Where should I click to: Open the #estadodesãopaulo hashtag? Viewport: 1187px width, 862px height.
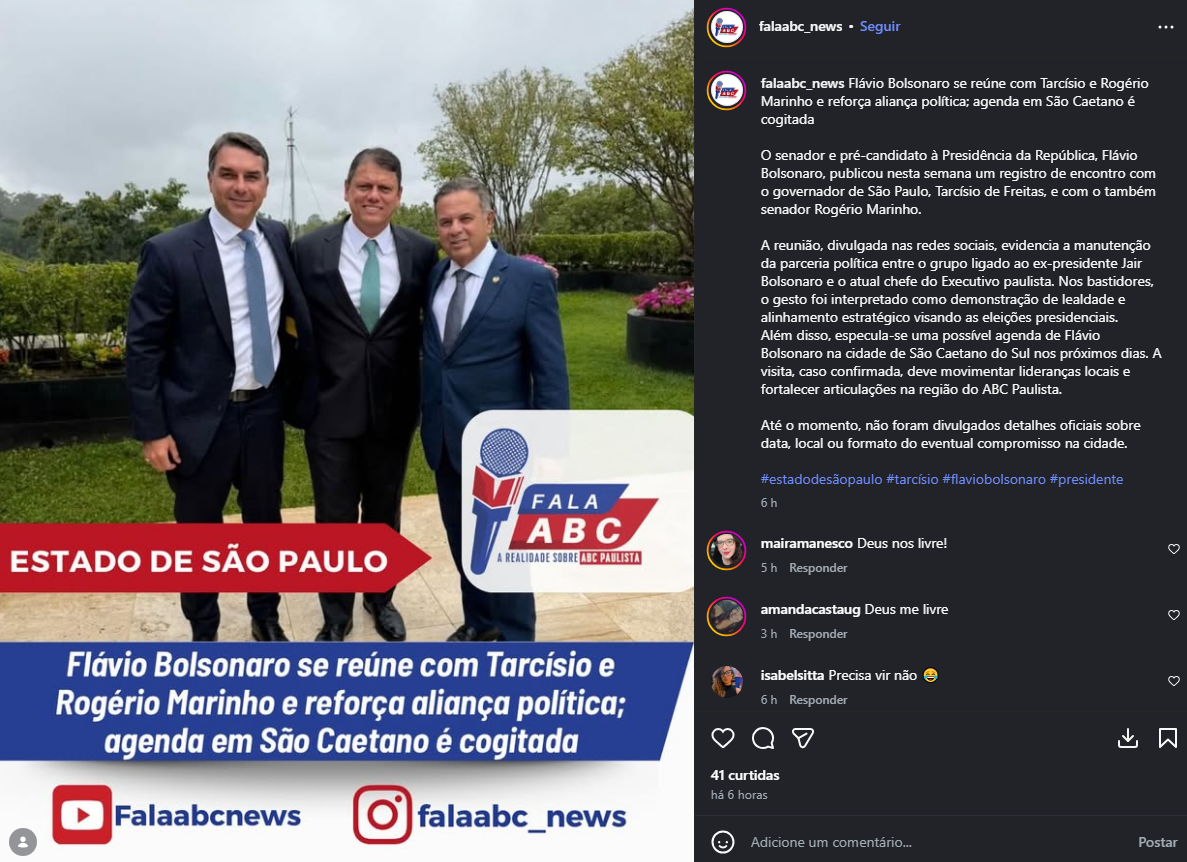click(x=821, y=479)
